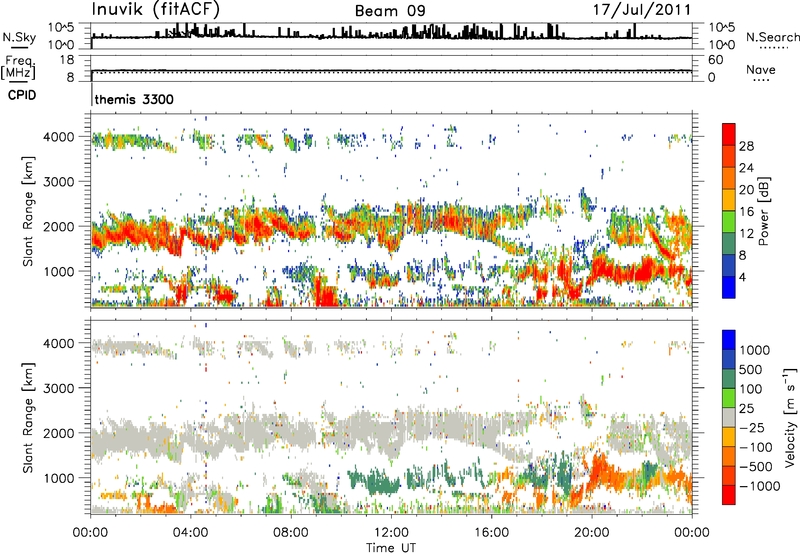
Task: Click the '500' tick on velocity colorbar
Action: click(751, 369)
